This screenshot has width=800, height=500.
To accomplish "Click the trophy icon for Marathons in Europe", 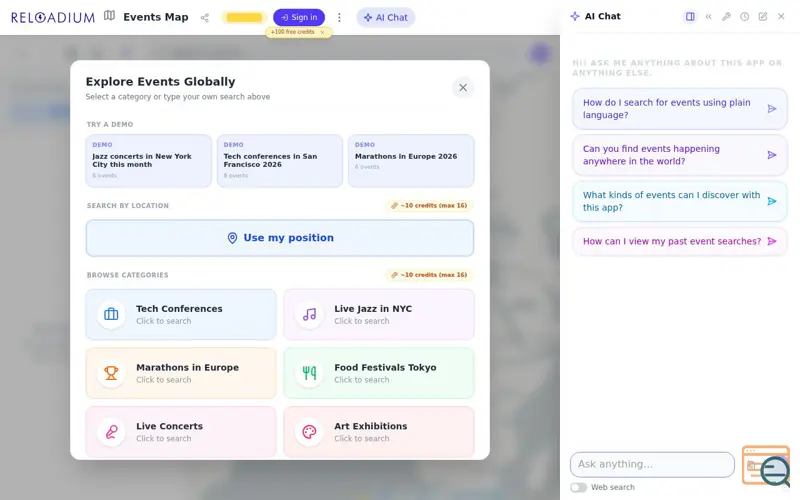I will [x=111, y=373].
